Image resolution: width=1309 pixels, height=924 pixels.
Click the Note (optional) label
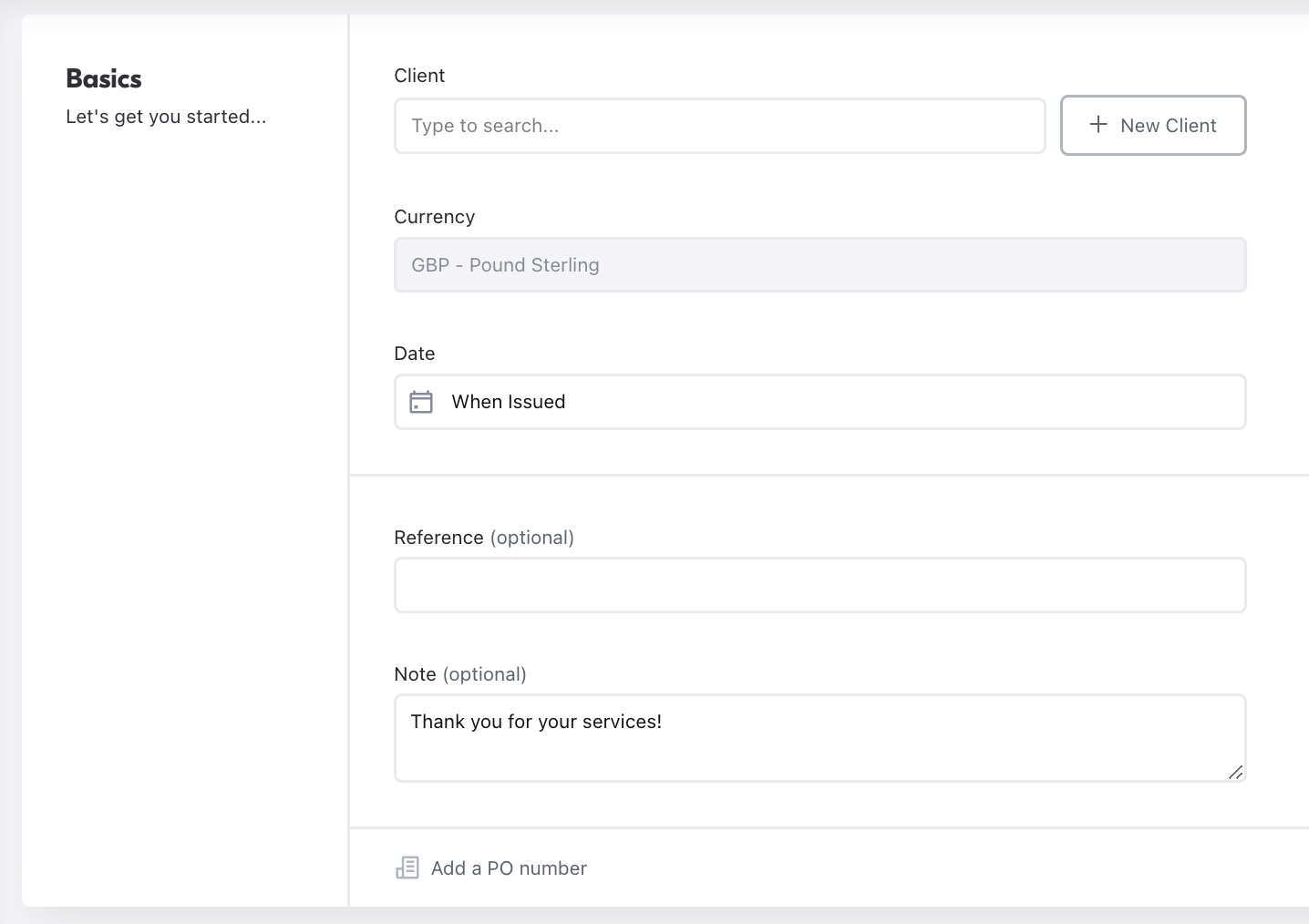[x=460, y=674]
